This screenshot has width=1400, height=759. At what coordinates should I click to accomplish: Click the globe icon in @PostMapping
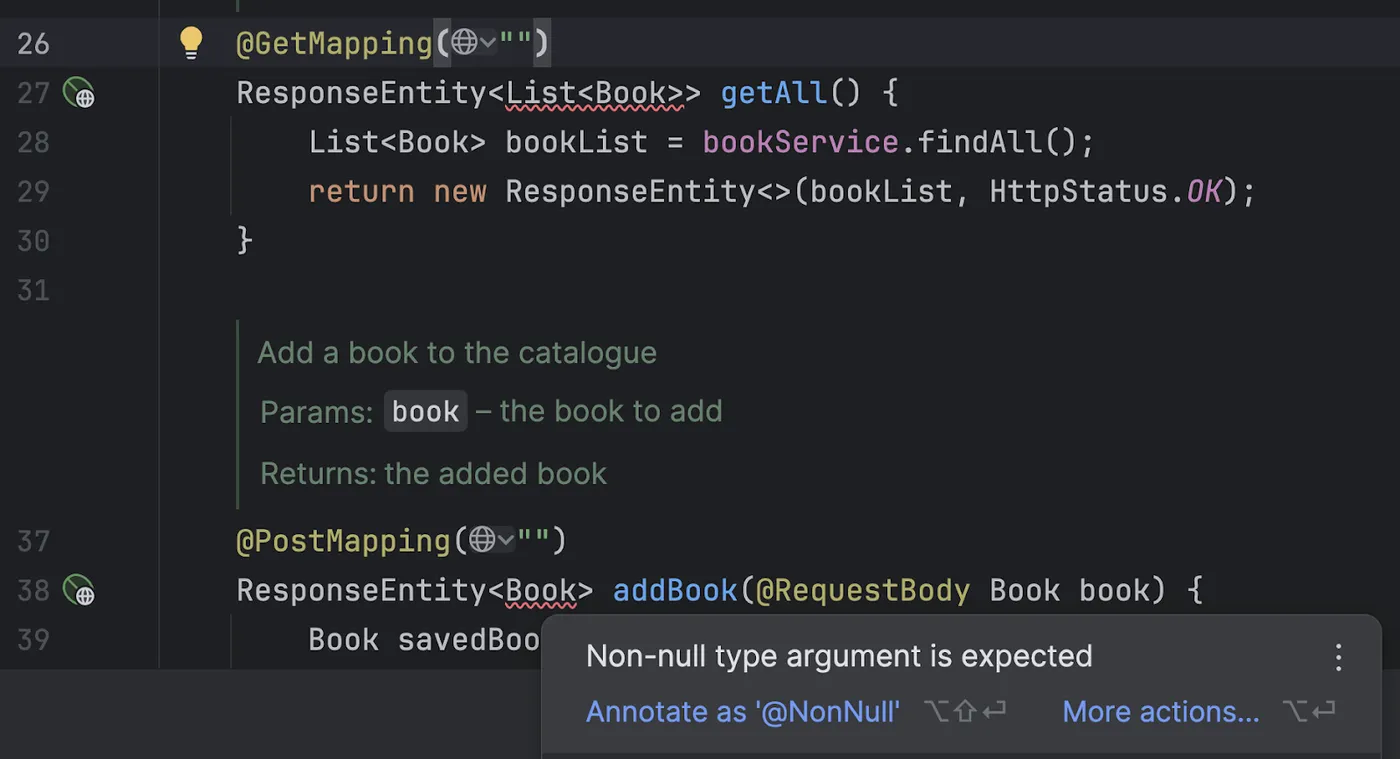[x=482, y=541]
